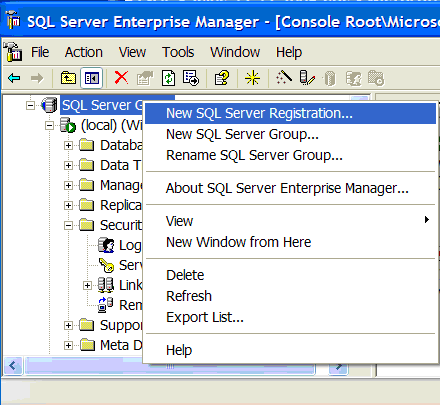Image resolution: width=440 pixels, height=405 pixels.
Task: Open the Action menu
Action: [84, 52]
